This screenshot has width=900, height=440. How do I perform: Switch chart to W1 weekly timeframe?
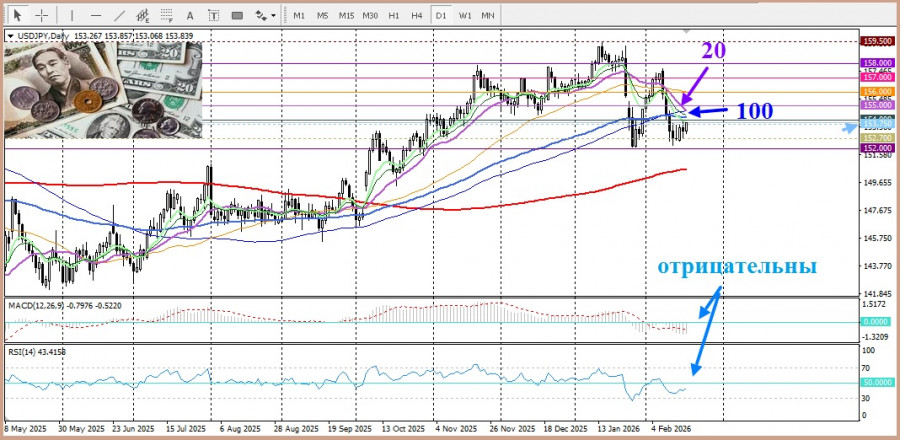pyautogui.click(x=466, y=15)
